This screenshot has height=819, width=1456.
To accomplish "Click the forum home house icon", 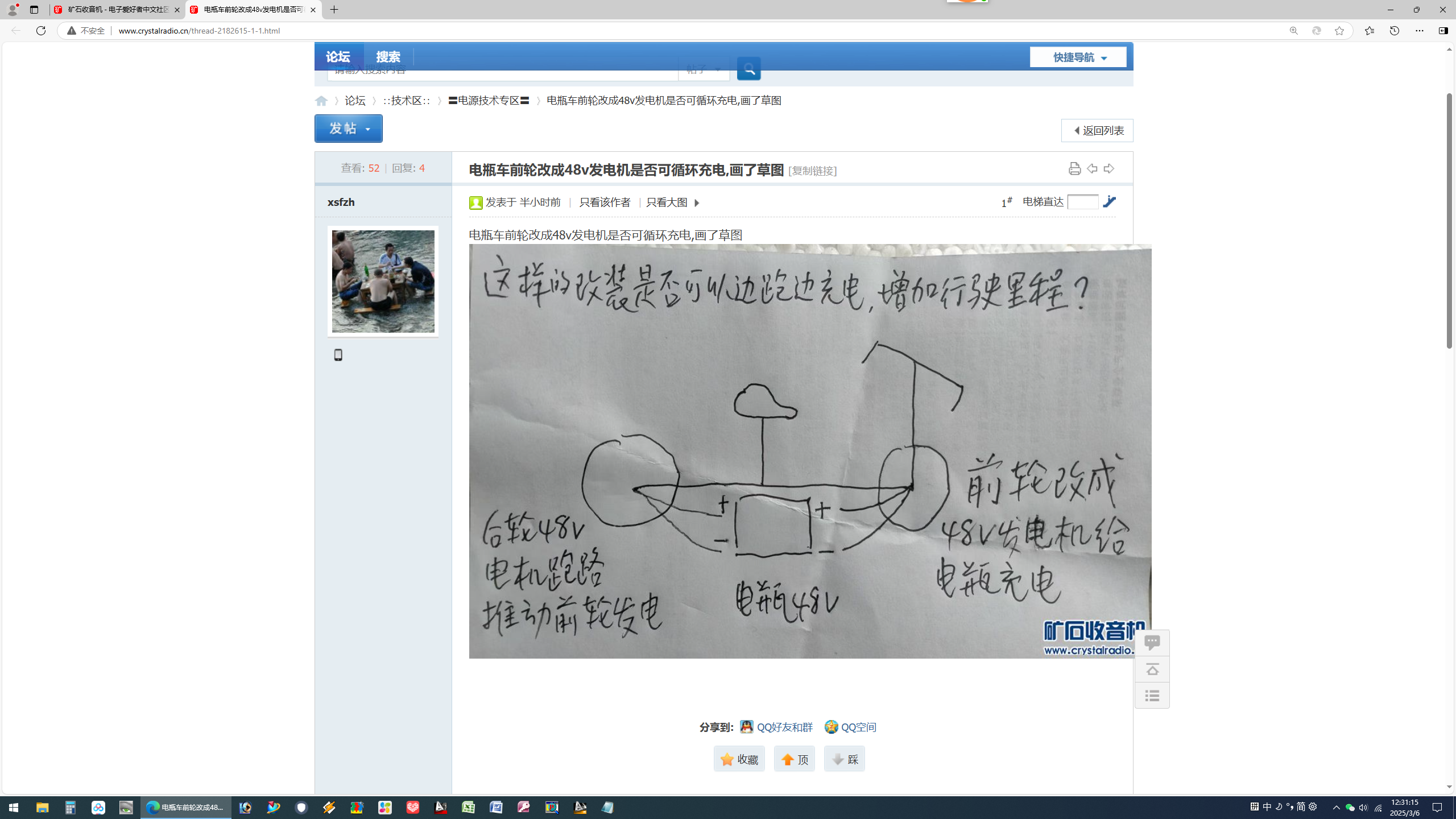I will pos(321,101).
